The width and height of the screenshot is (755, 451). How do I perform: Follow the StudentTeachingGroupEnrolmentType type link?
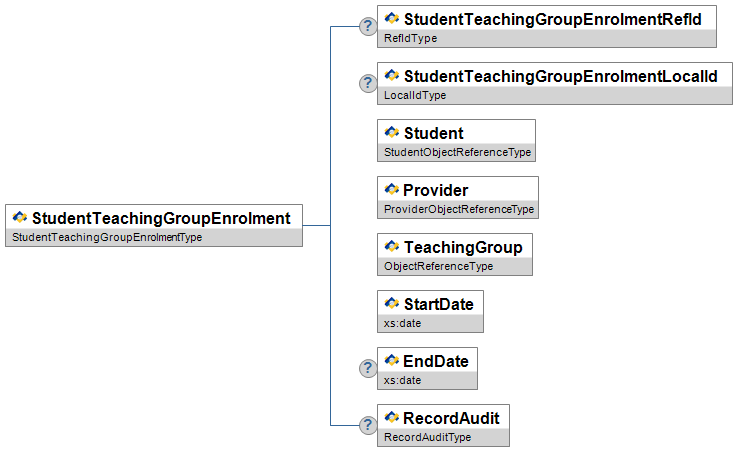click(x=107, y=237)
